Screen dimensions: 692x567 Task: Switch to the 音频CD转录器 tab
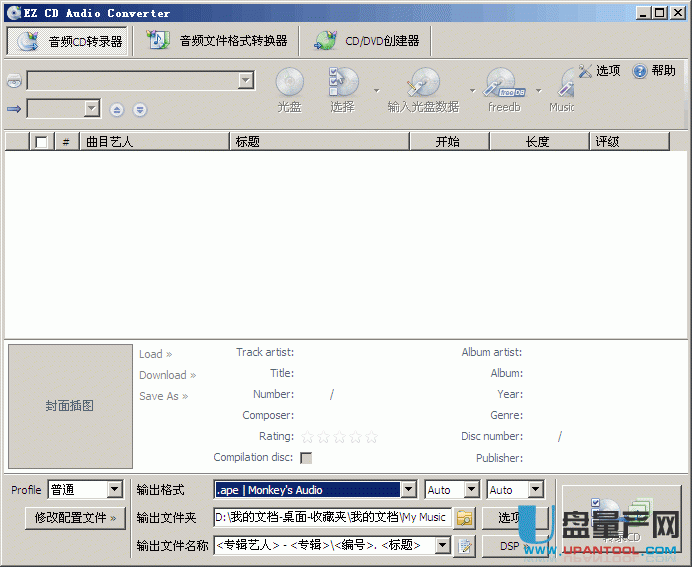coord(68,41)
